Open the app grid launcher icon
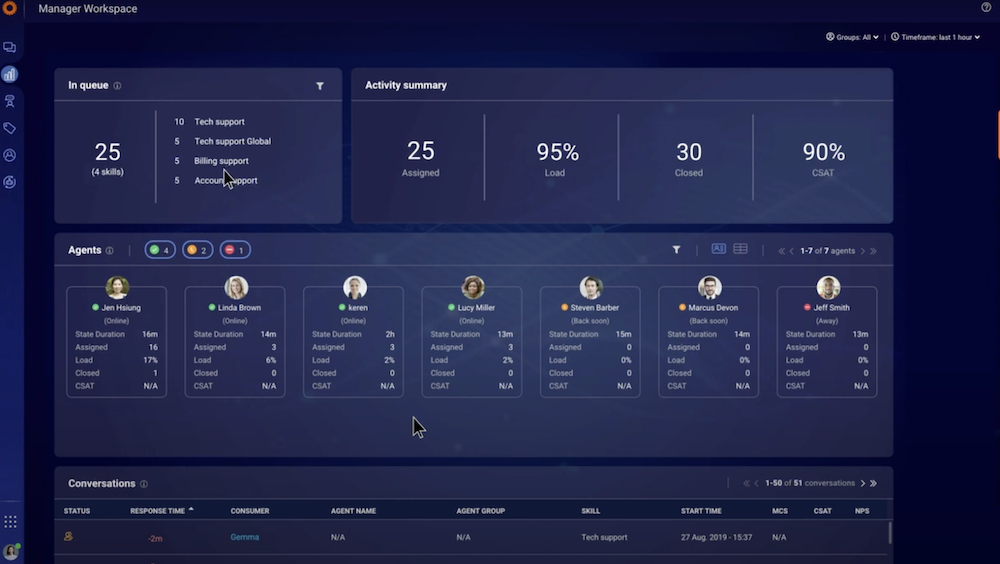The image size is (1000, 564). point(10,521)
